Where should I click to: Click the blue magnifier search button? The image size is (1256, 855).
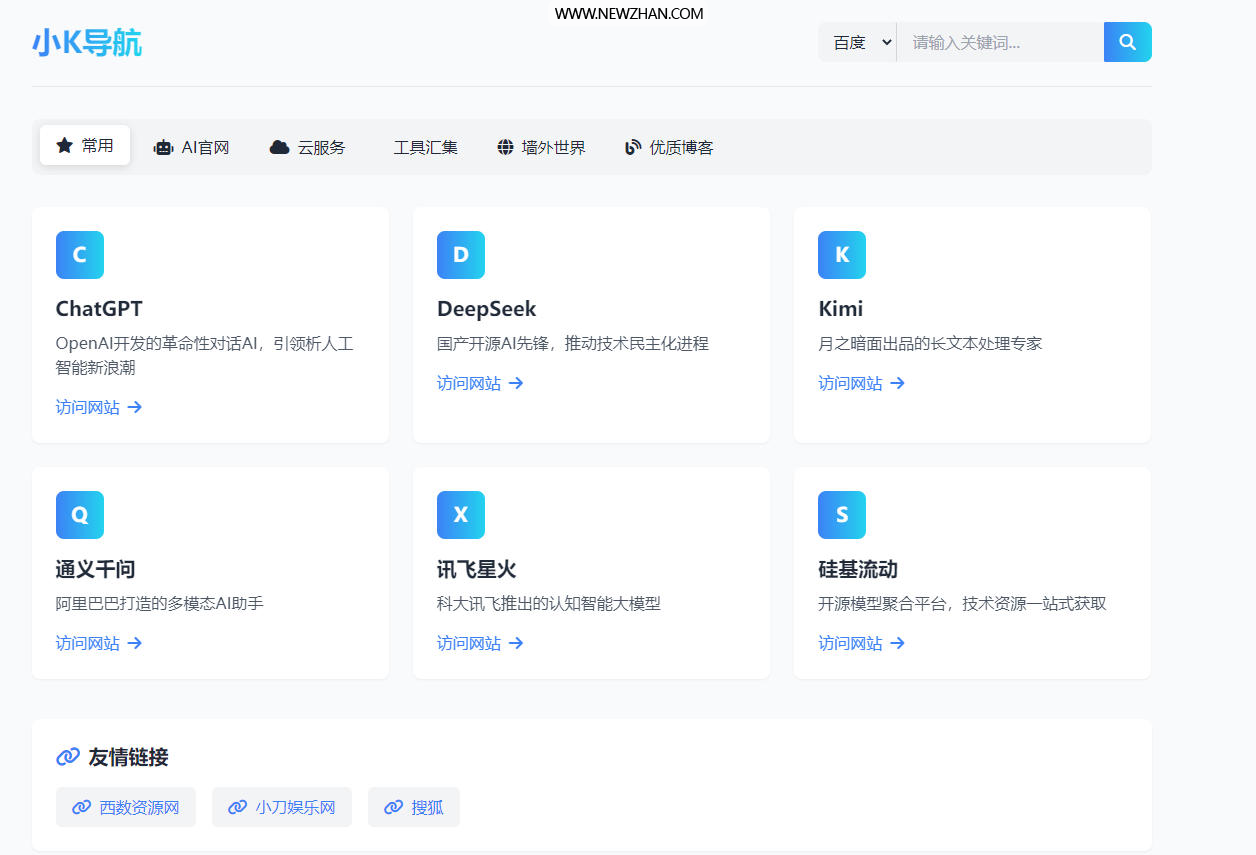1128,42
